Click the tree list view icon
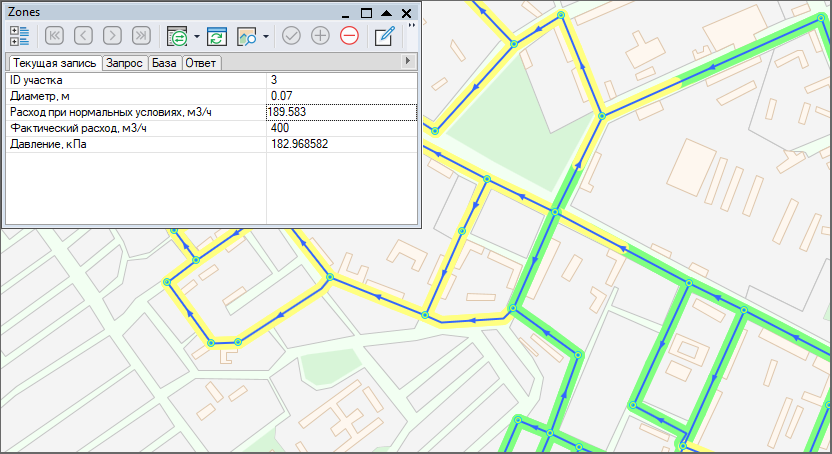832x454 pixels. tap(20, 36)
